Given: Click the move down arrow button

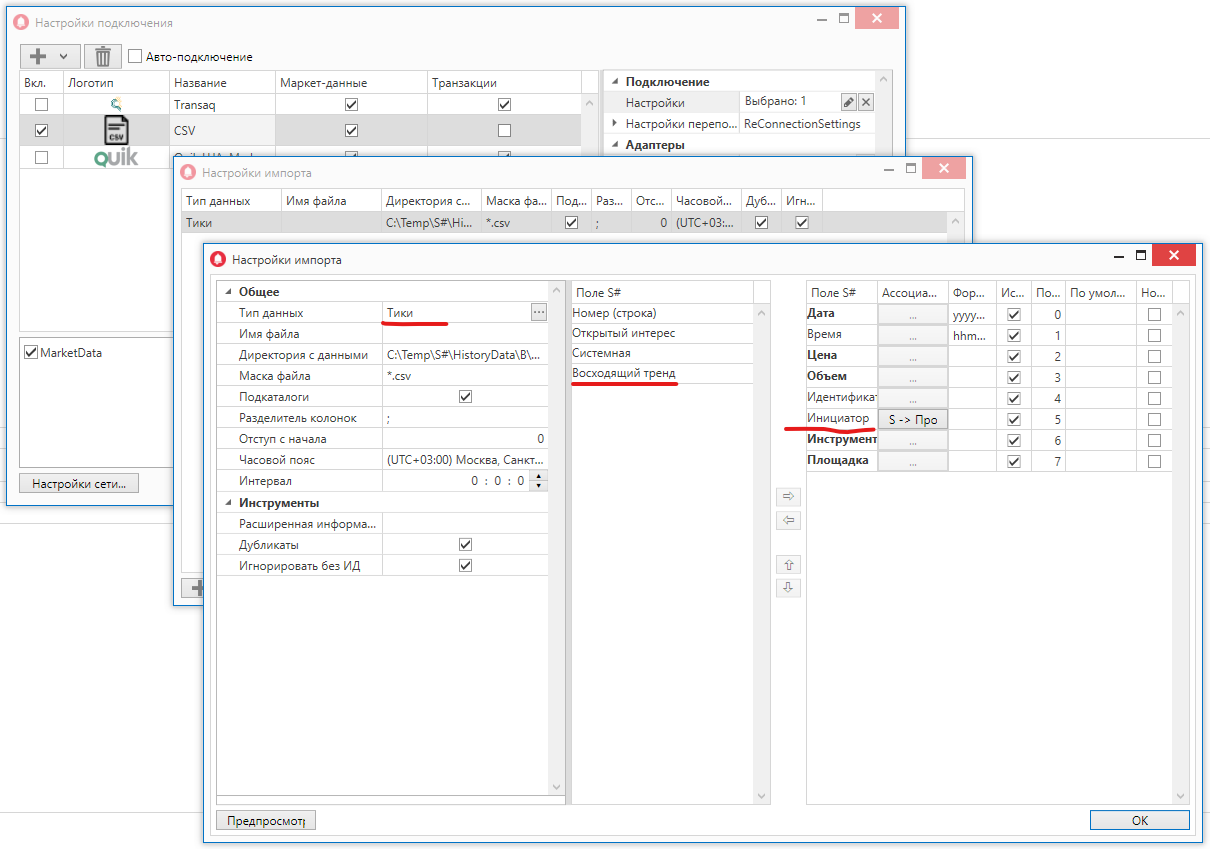Looking at the screenshot, I should pos(789,588).
